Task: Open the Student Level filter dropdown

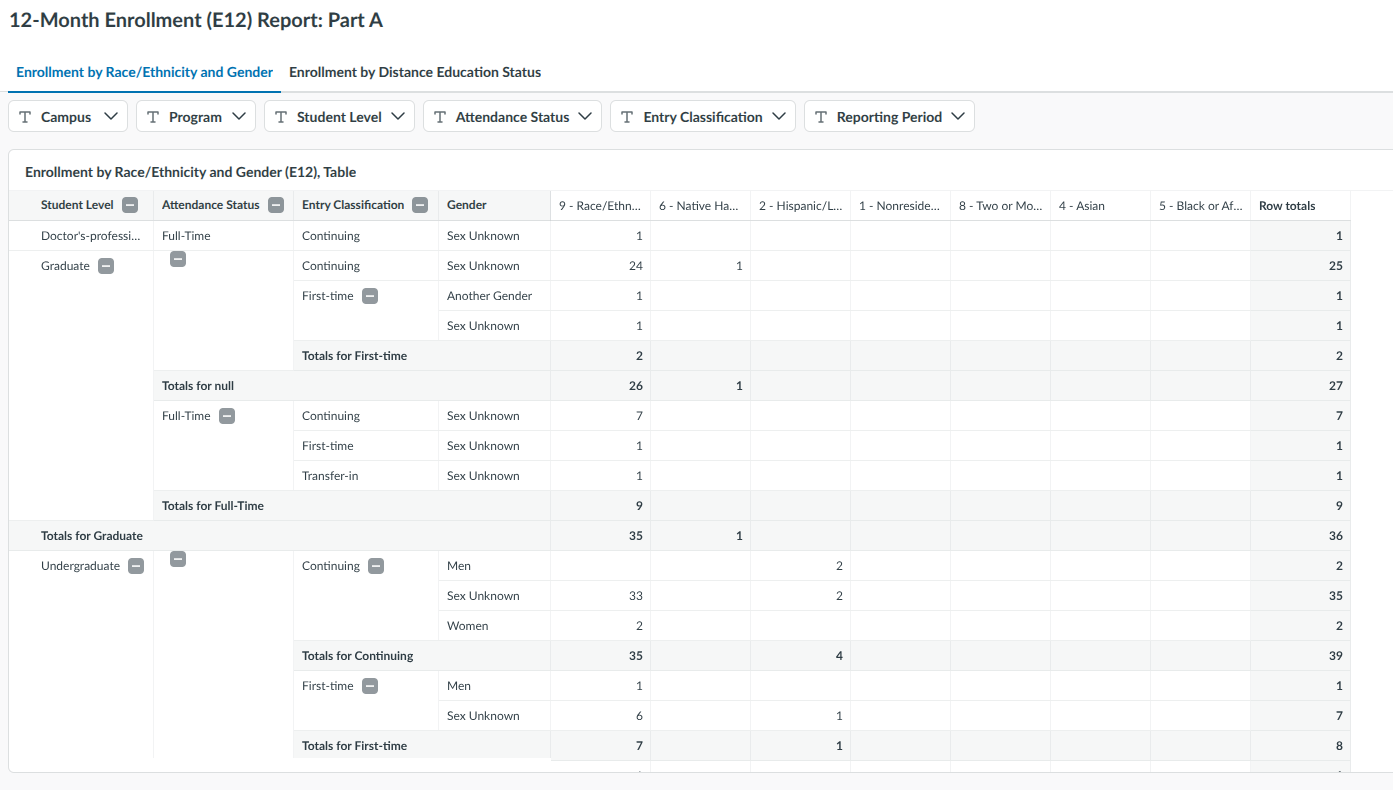Action: click(339, 116)
